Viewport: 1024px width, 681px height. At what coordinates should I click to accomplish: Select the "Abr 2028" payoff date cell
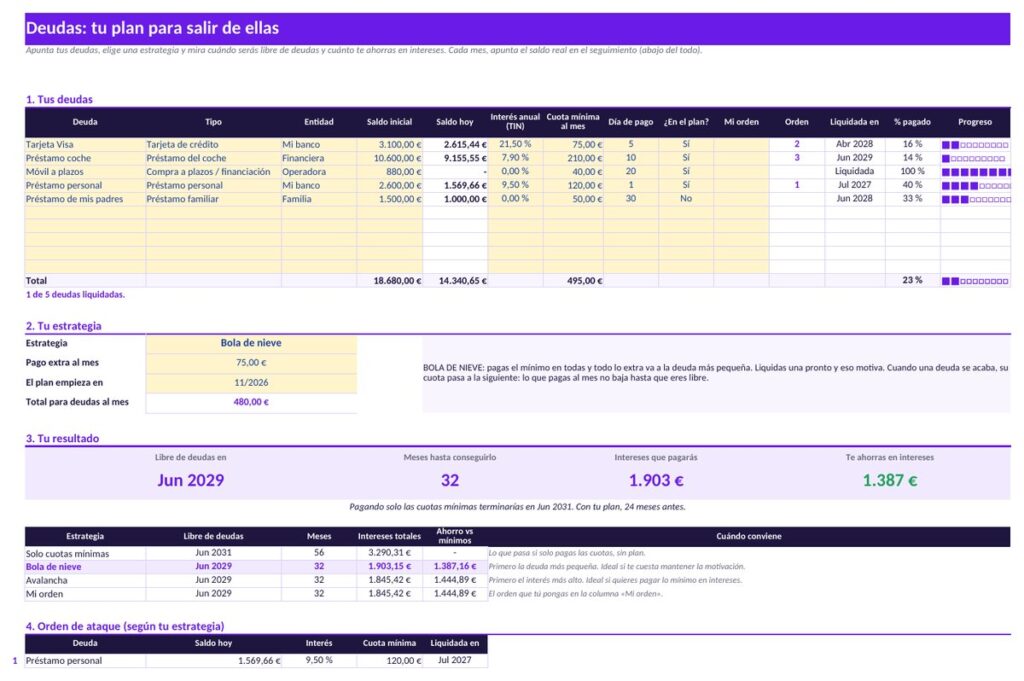(x=854, y=144)
